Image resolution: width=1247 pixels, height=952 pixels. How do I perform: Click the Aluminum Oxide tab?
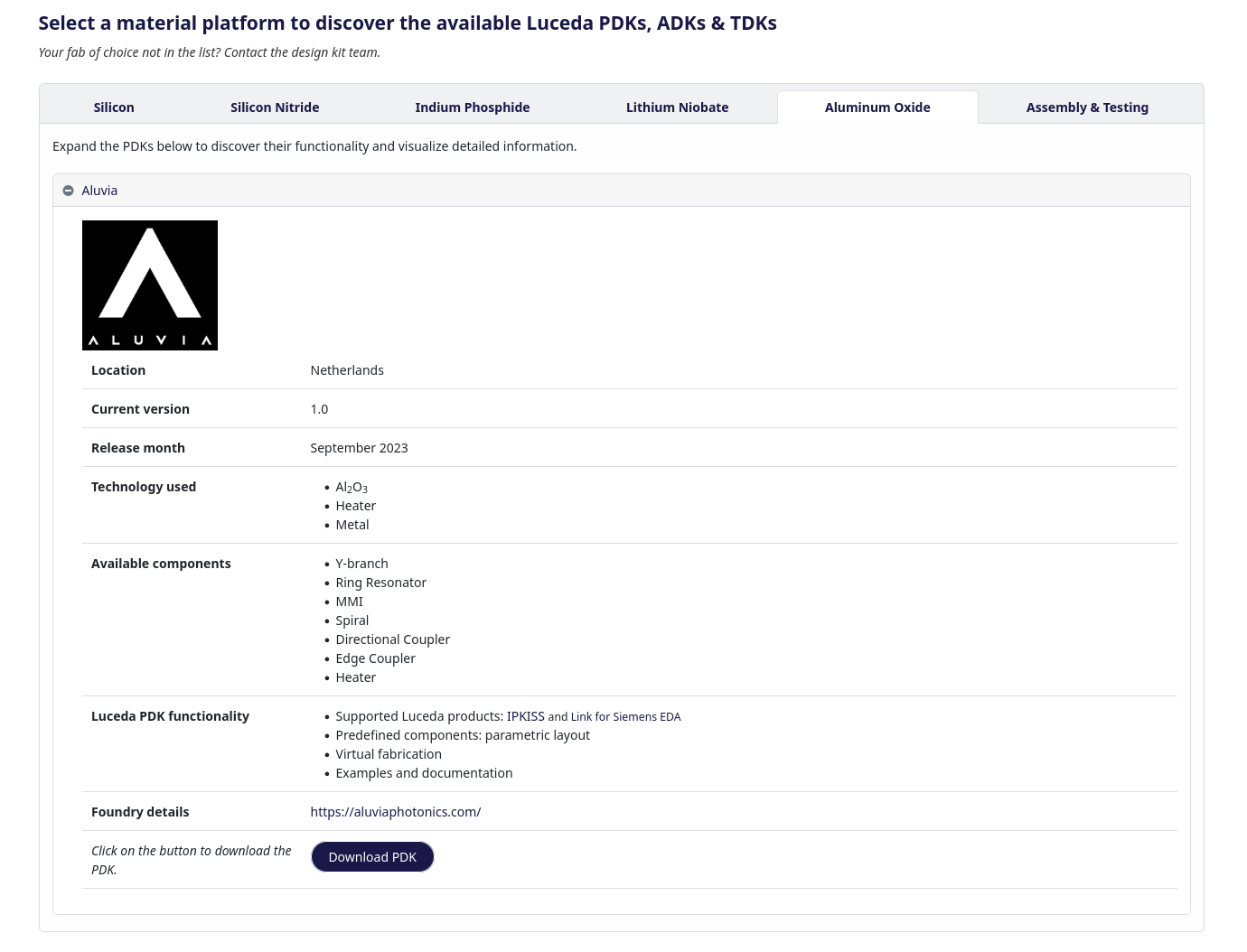[x=877, y=107]
